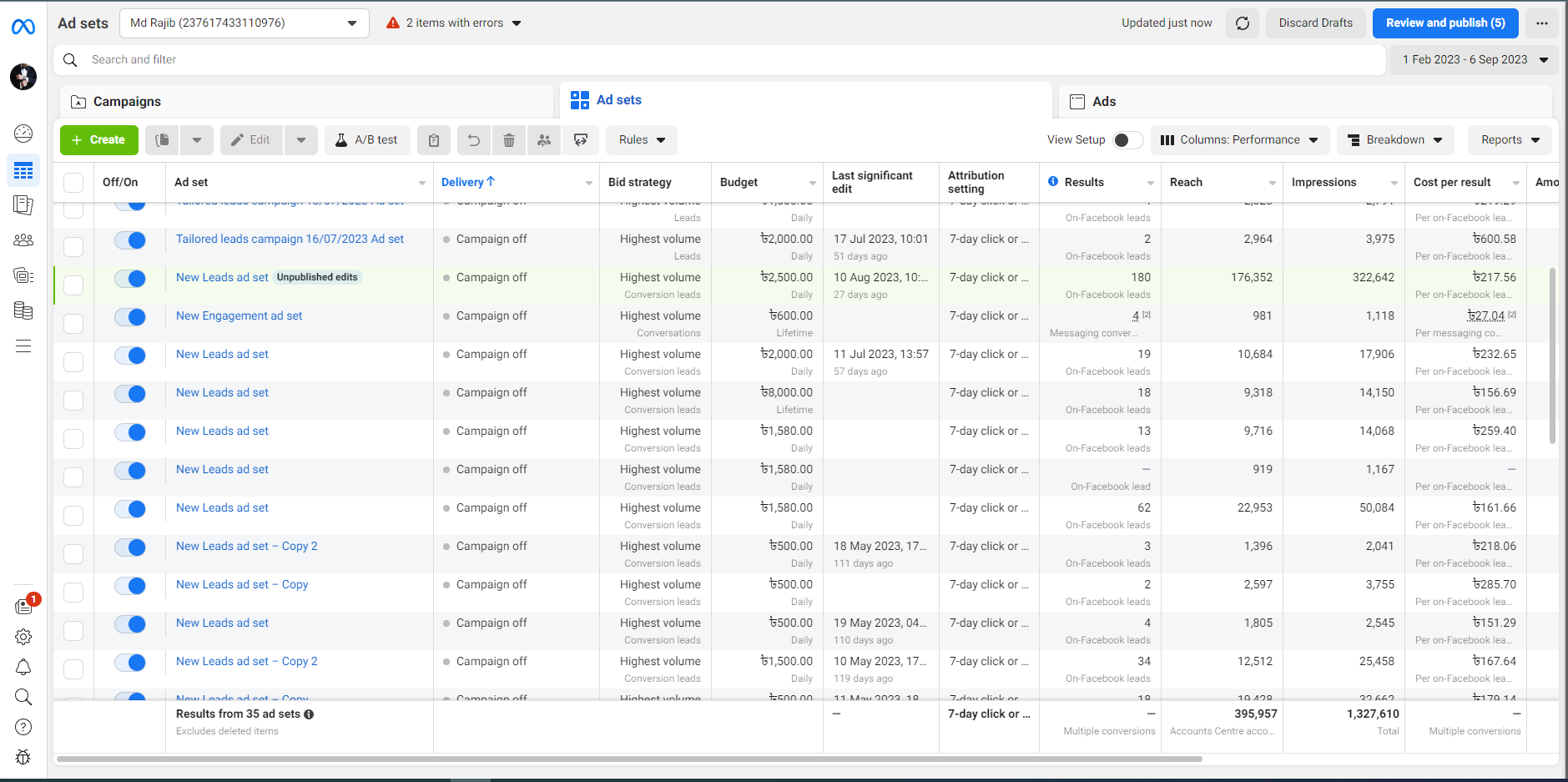Open the date range 1 Feb 2023 - 6 Sep 2023 picker
1568x782 pixels.
(1474, 60)
